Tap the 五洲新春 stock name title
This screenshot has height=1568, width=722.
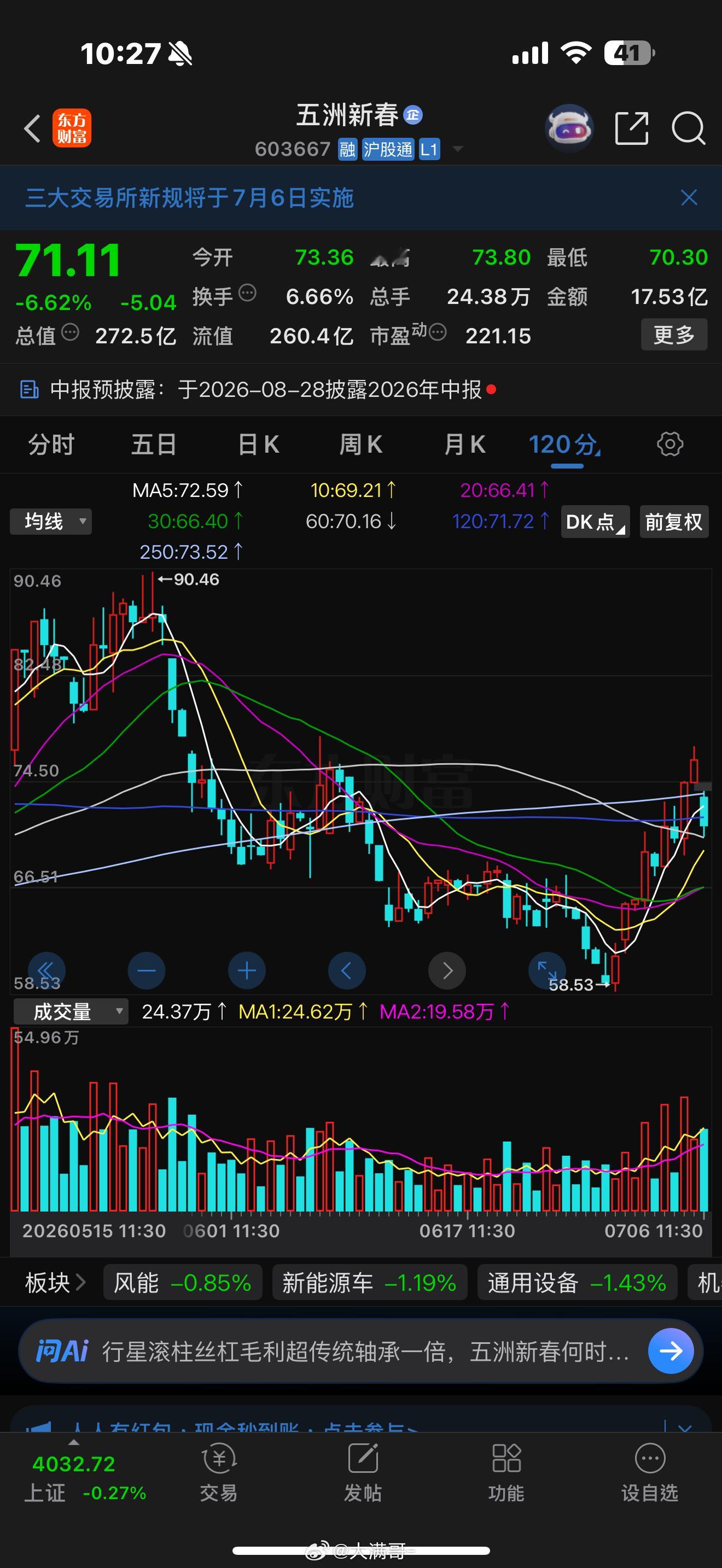point(347,115)
